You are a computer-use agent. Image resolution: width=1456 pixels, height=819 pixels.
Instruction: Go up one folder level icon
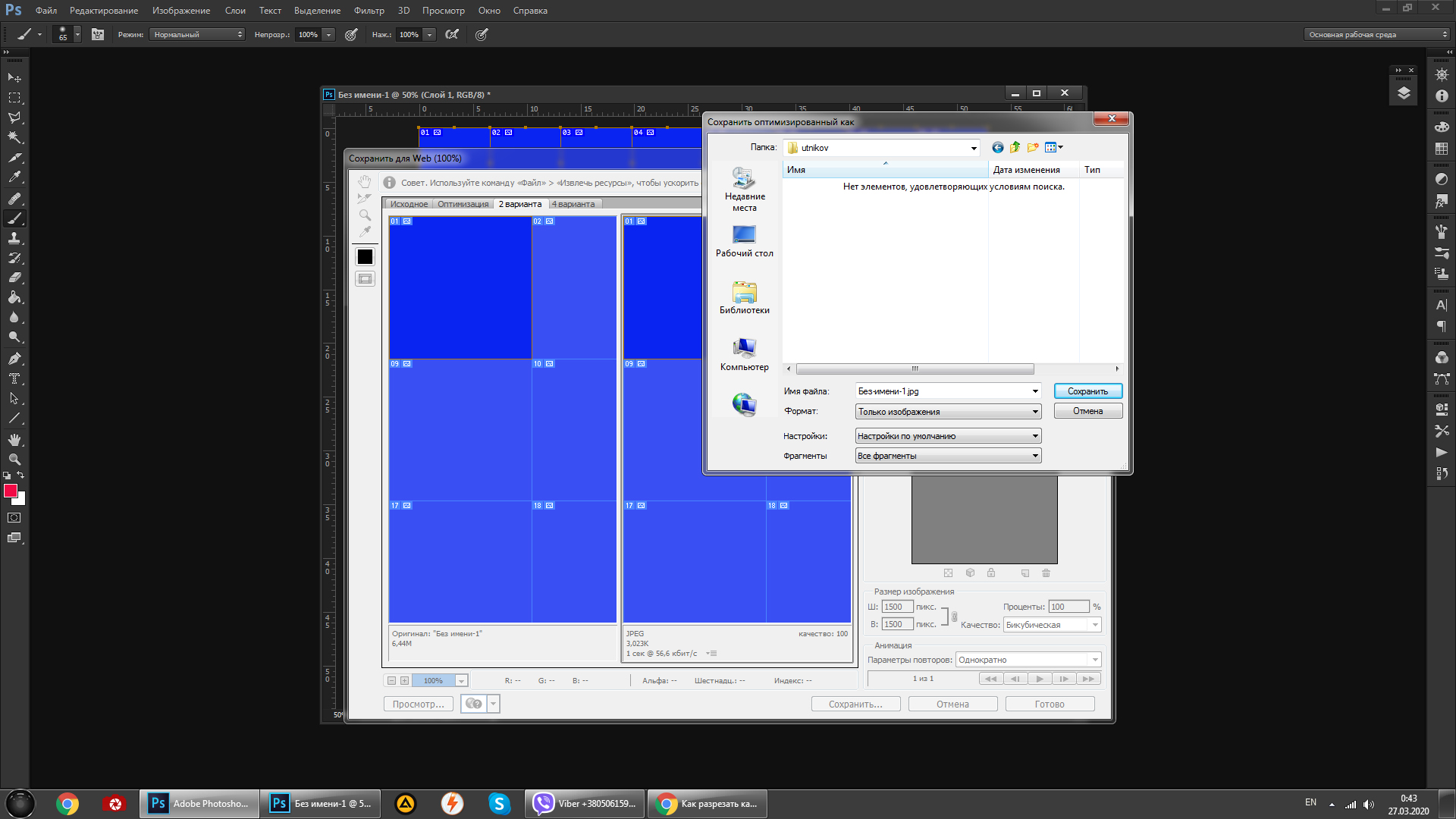pyautogui.click(x=1015, y=147)
